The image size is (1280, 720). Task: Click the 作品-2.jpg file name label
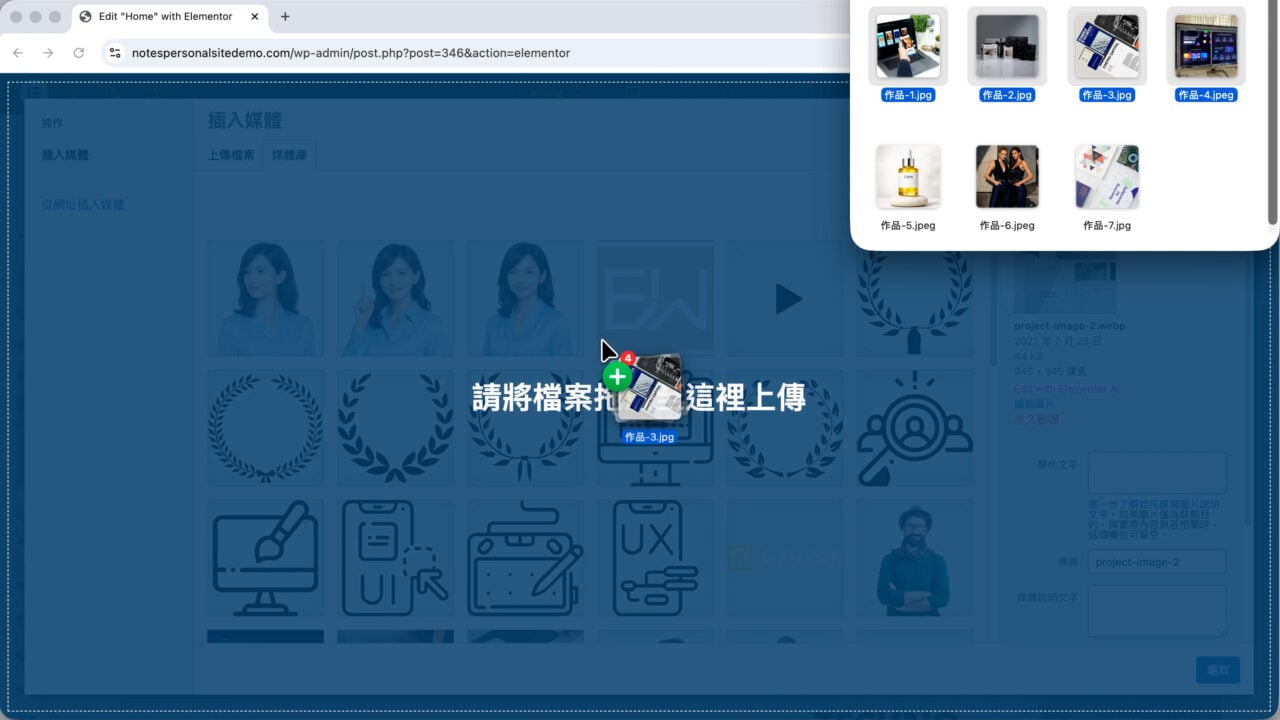coord(1007,95)
